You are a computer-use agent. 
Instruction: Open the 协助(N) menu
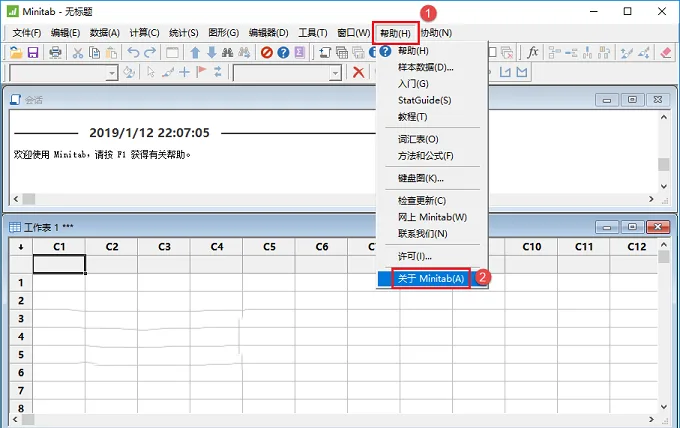(436, 33)
